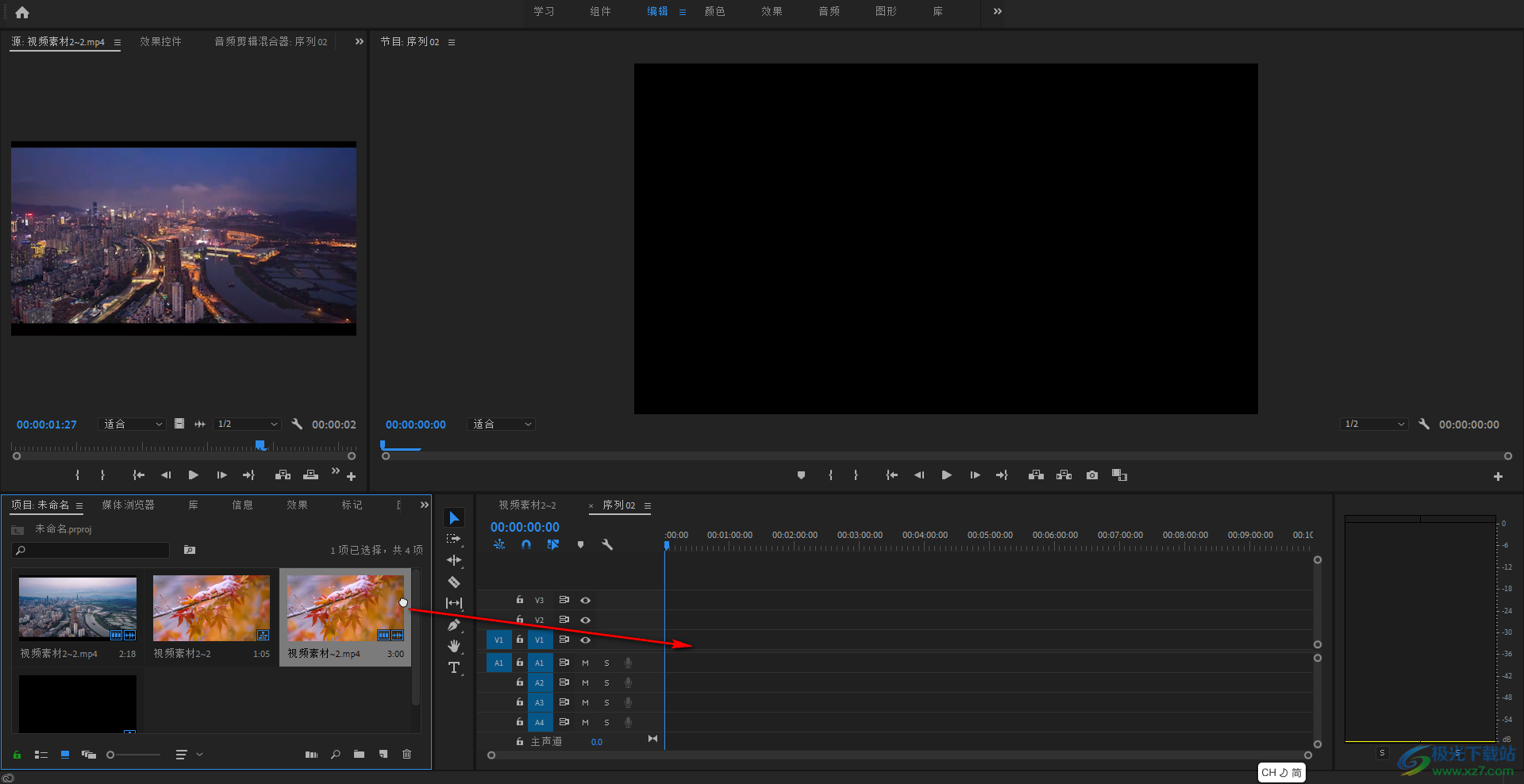1524x784 pixels.
Task: Select the Razor tool
Action: 454,582
